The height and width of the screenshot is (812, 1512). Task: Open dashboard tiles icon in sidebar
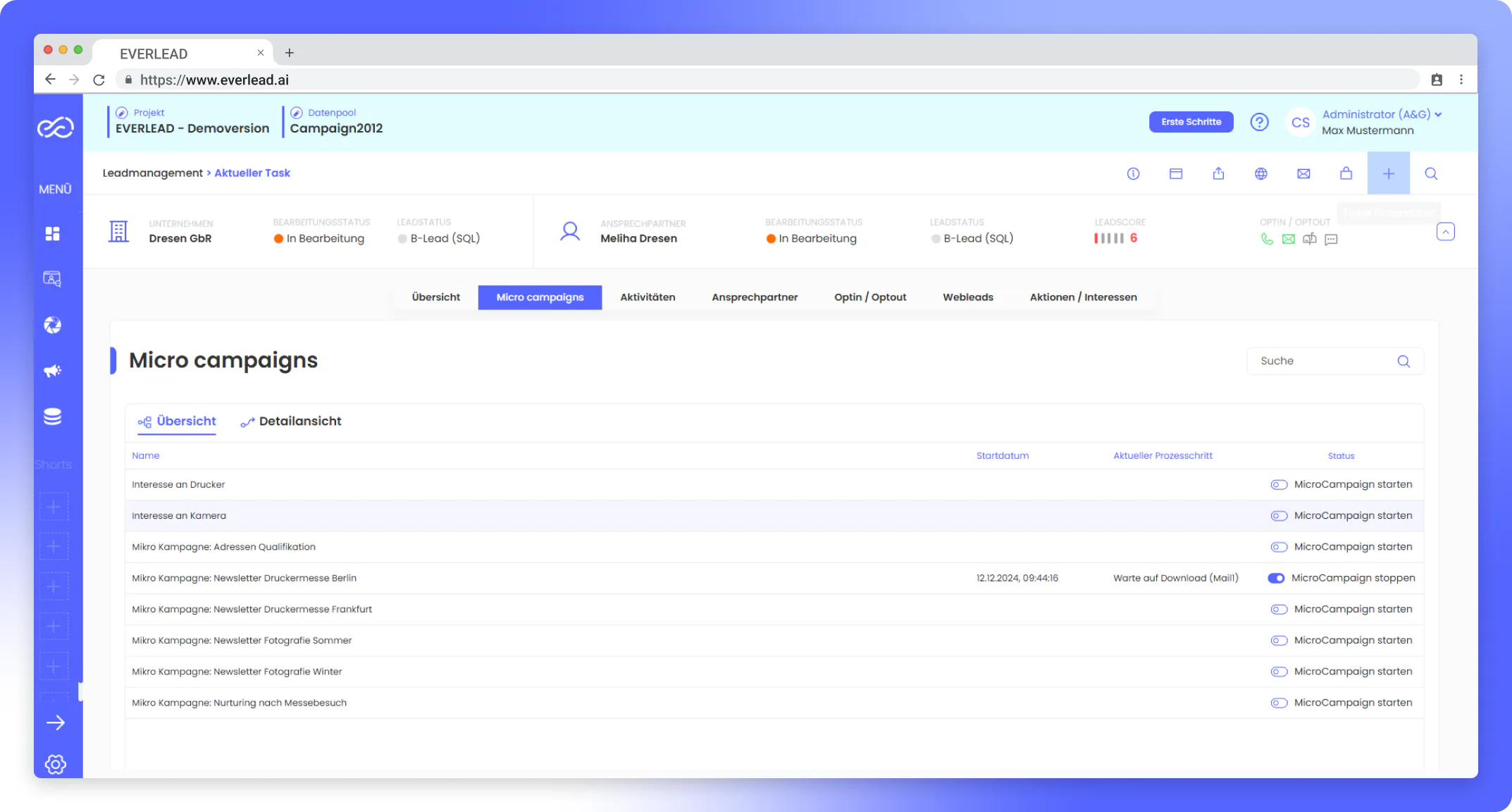coord(53,233)
